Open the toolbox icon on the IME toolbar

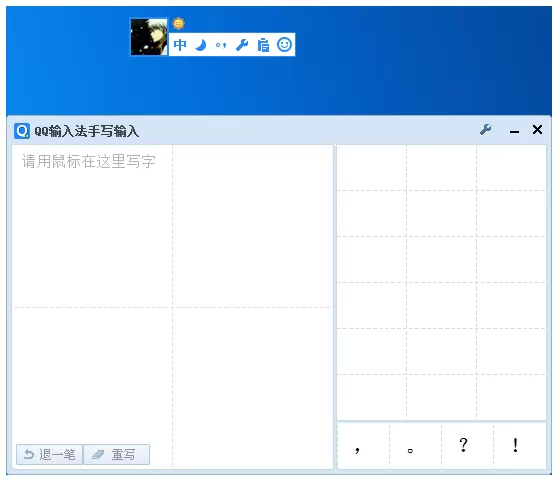point(263,45)
